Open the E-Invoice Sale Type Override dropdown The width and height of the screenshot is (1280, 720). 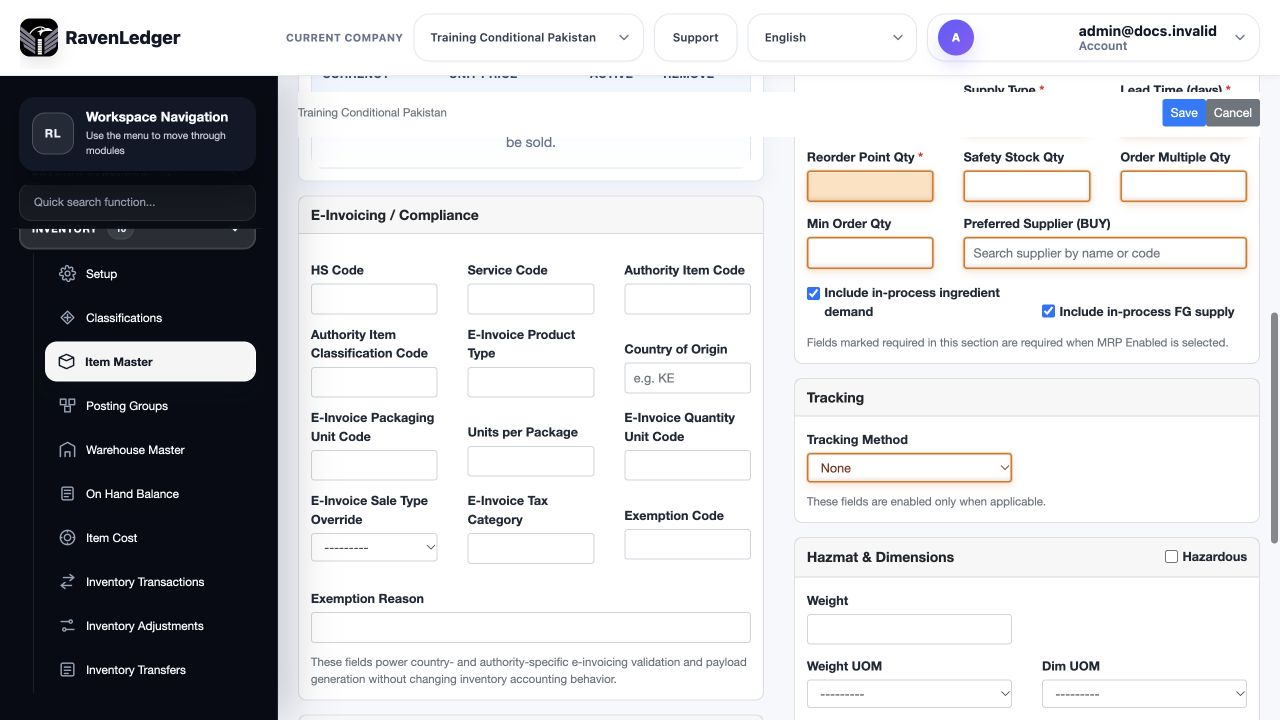374,548
